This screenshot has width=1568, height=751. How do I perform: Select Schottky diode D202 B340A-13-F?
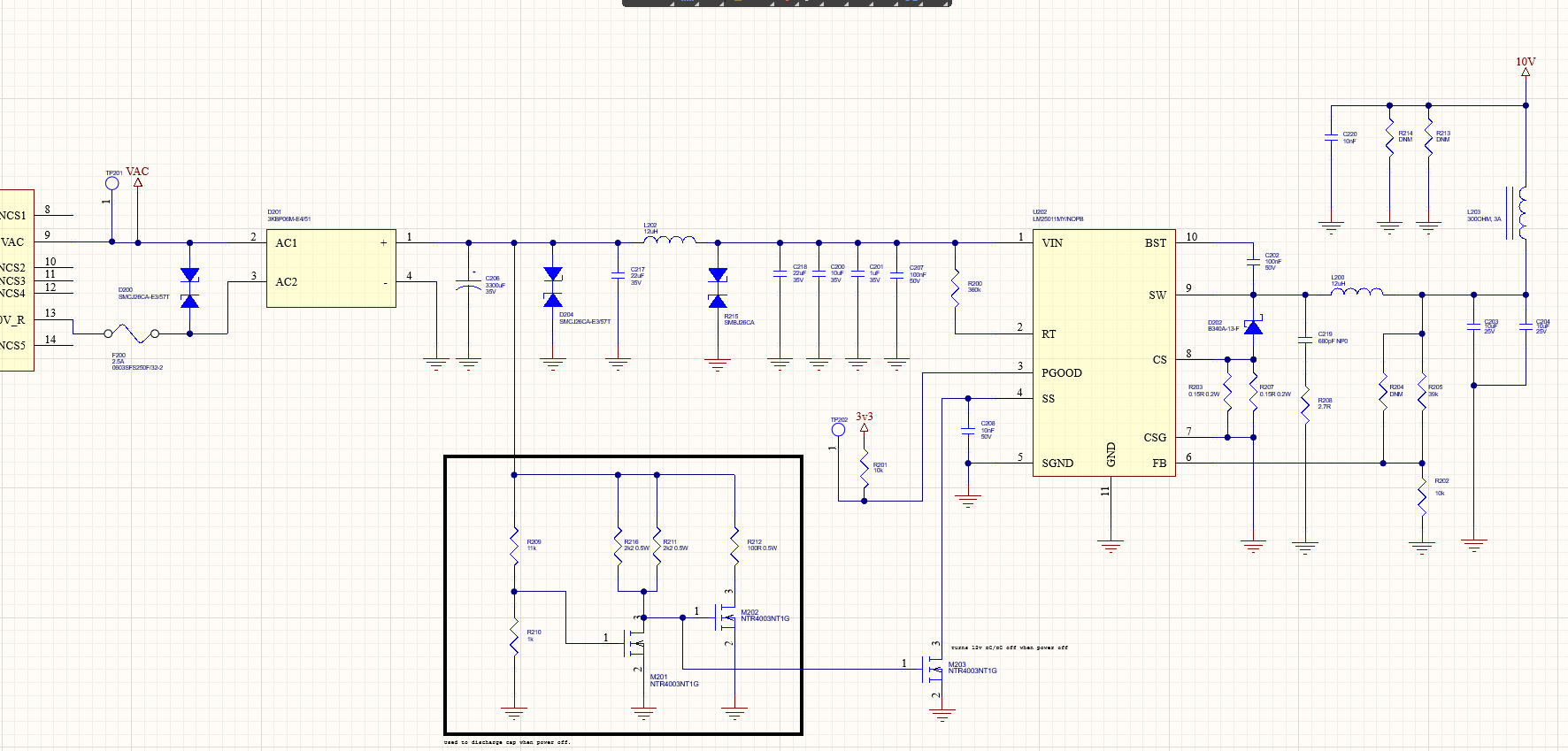(1253, 326)
